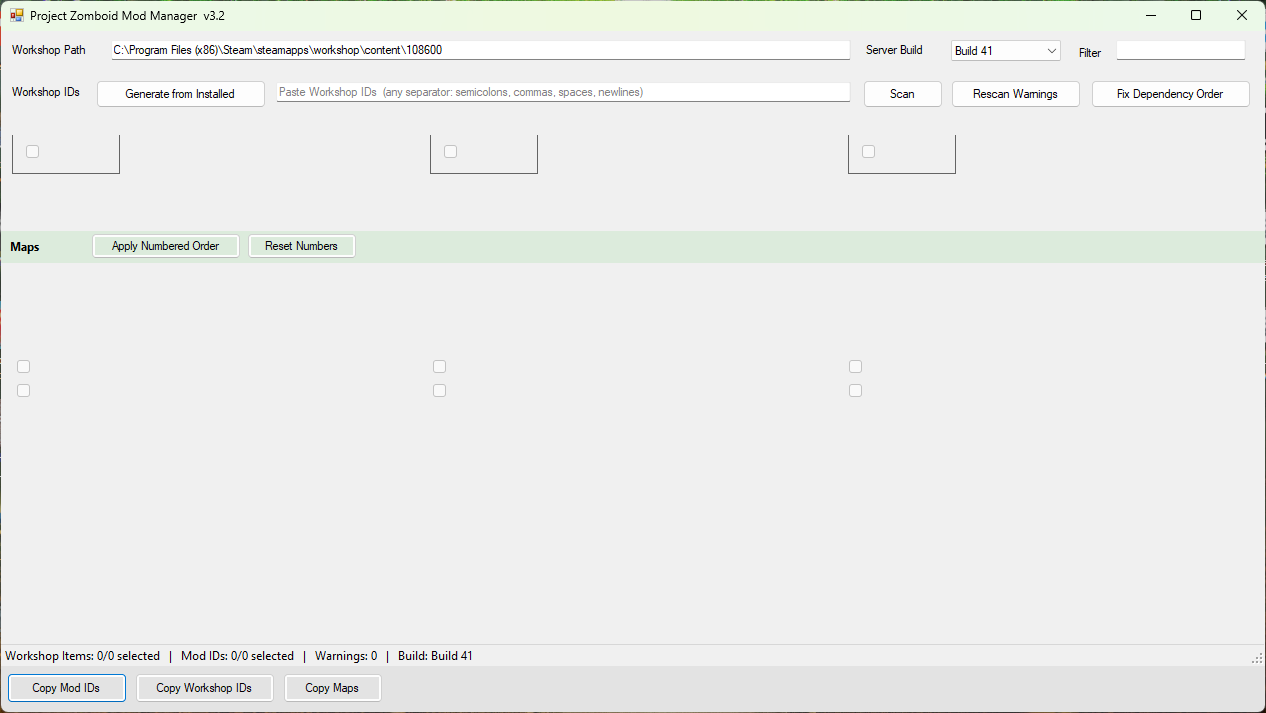The width and height of the screenshot is (1266, 713).
Task: Click Fix Dependency Order button
Action: click(x=1170, y=94)
